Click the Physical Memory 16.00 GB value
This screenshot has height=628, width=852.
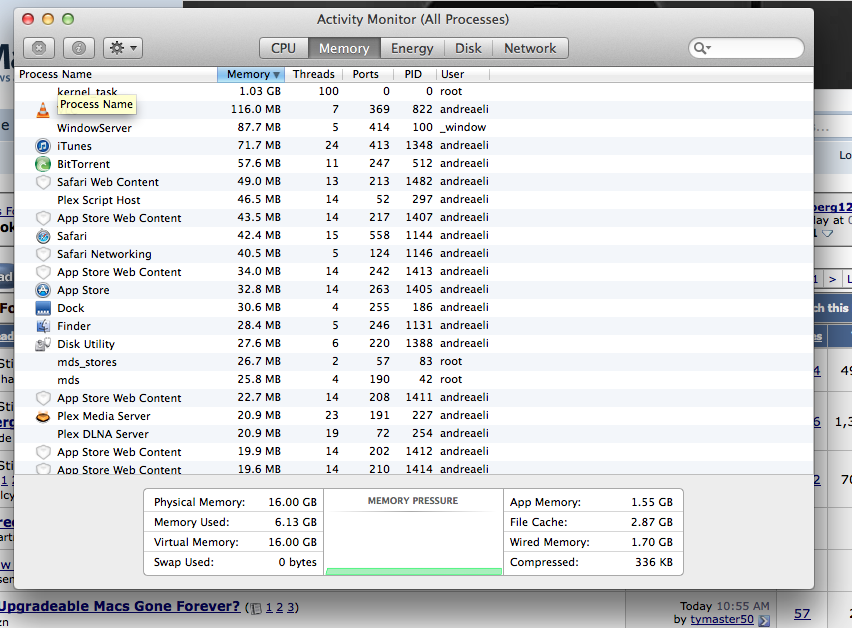pyautogui.click(x=292, y=502)
